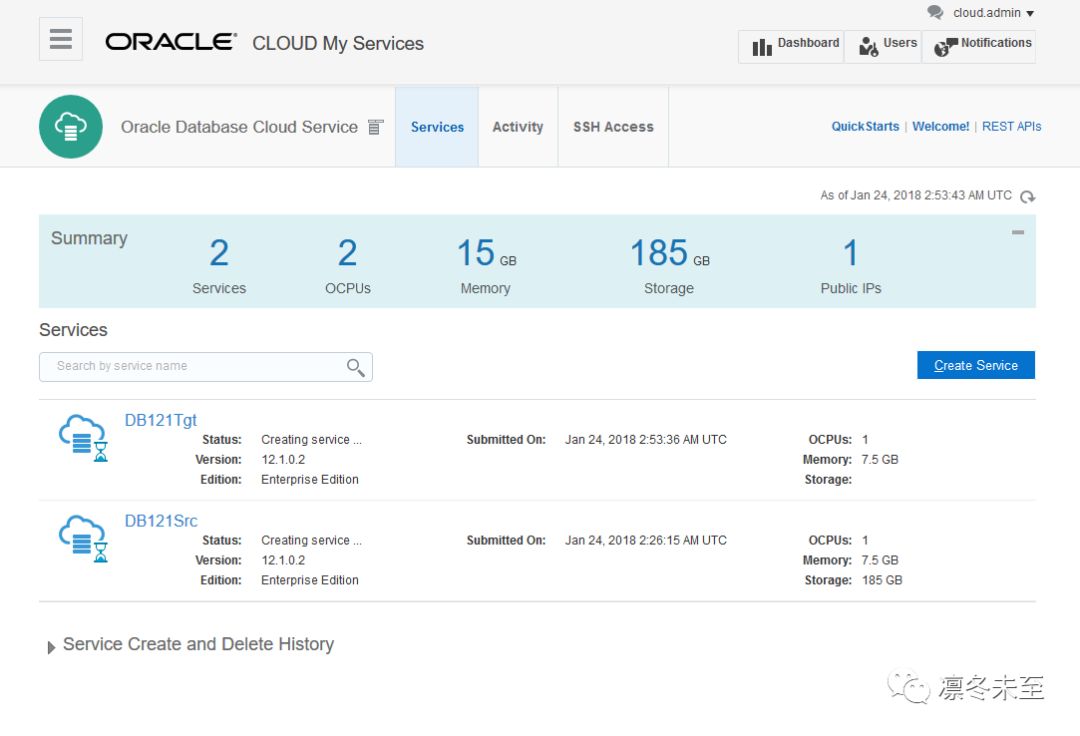Image resolution: width=1080 pixels, height=736 pixels.
Task: Click the Oracle Database Cloud Service round icon
Action: tap(71, 127)
